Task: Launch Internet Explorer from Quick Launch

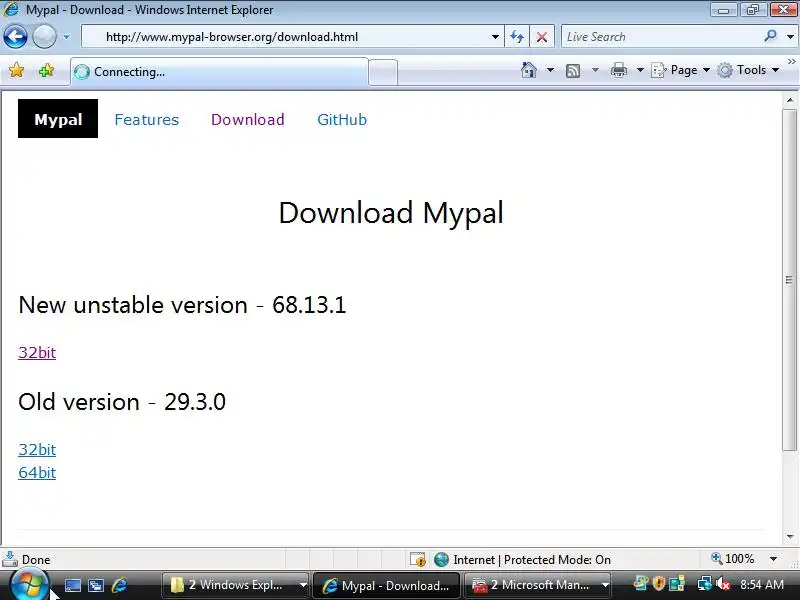Action: coord(119,585)
